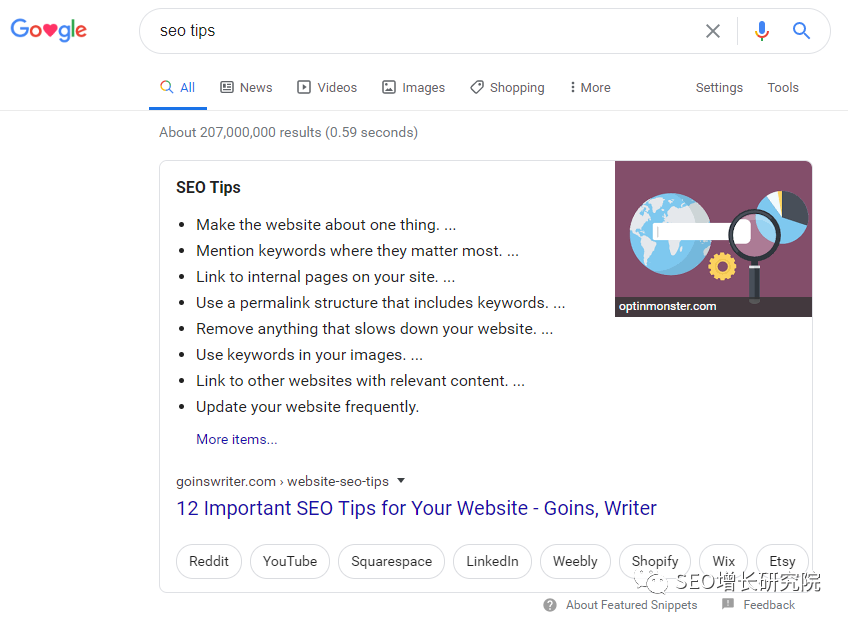Click the SEO Tips snippet heading
848x619 pixels.
click(208, 188)
